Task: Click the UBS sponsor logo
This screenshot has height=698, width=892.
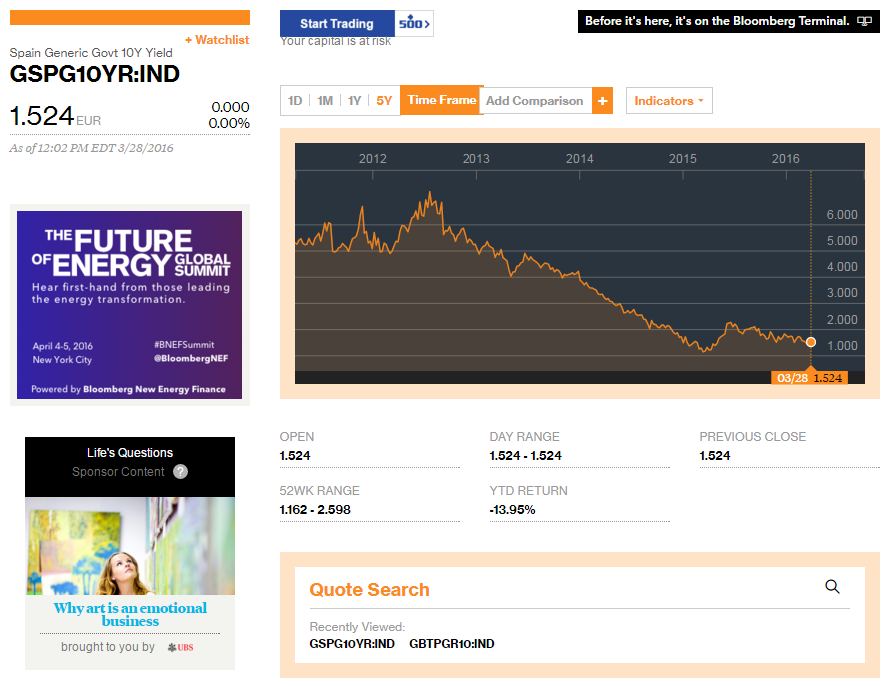Action: tap(180, 647)
